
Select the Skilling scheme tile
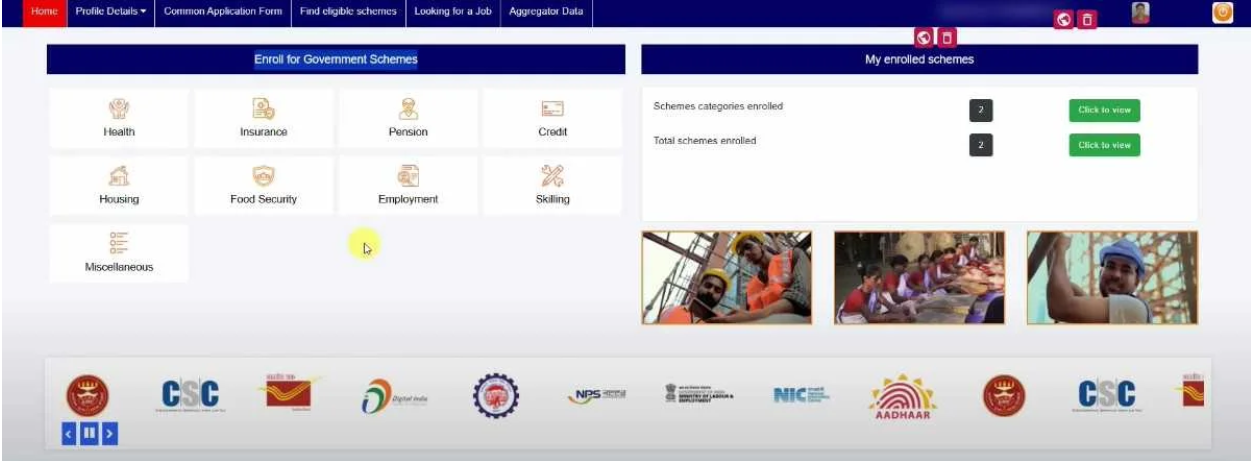coord(552,185)
